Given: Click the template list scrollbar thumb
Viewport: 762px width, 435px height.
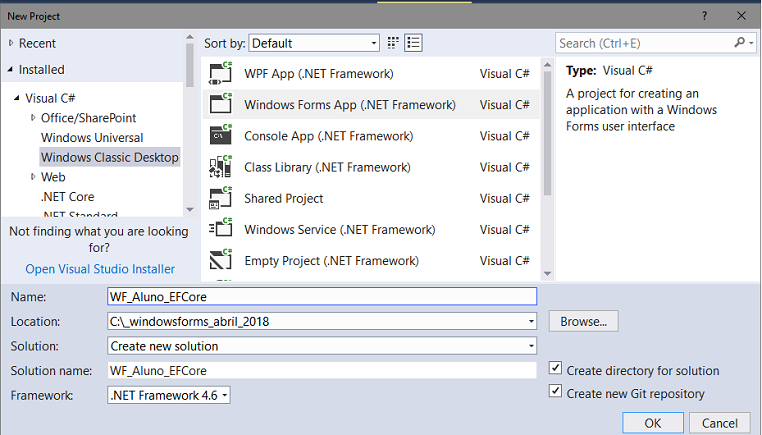Looking at the screenshot, I should (547, 133).
